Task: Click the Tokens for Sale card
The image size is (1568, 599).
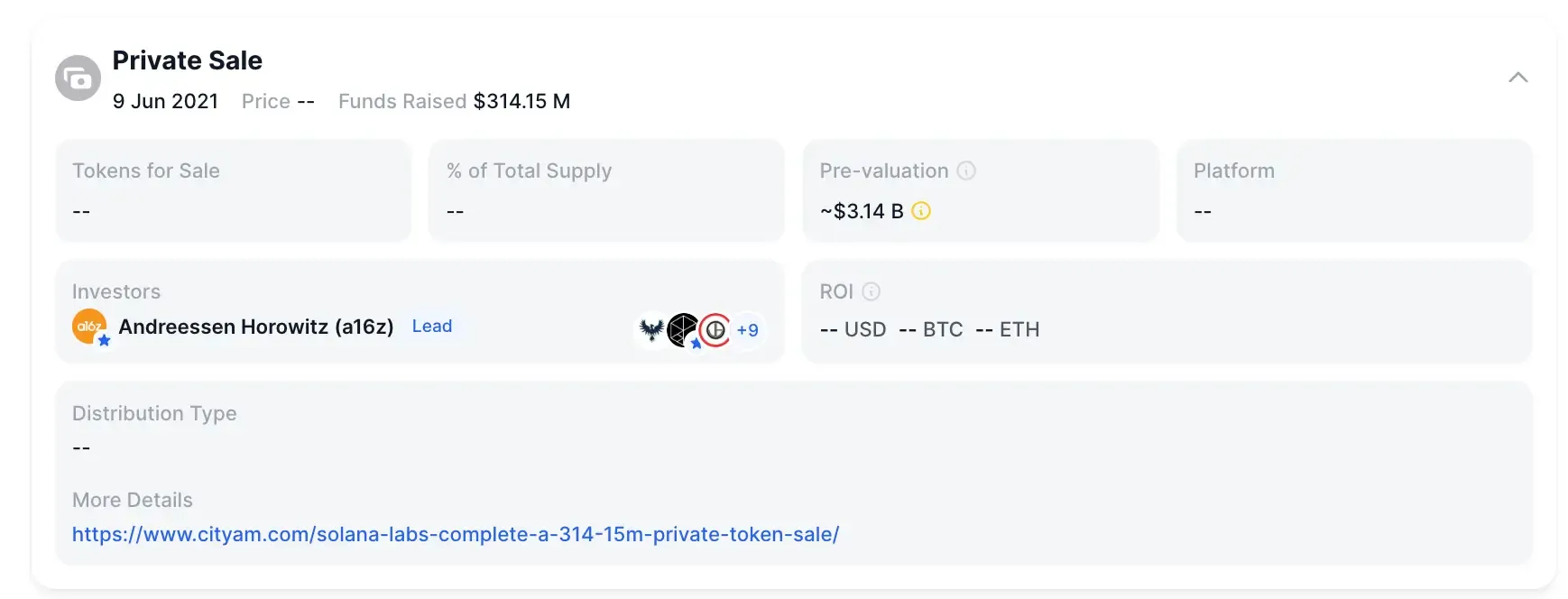Action: (x=234, y=190)
